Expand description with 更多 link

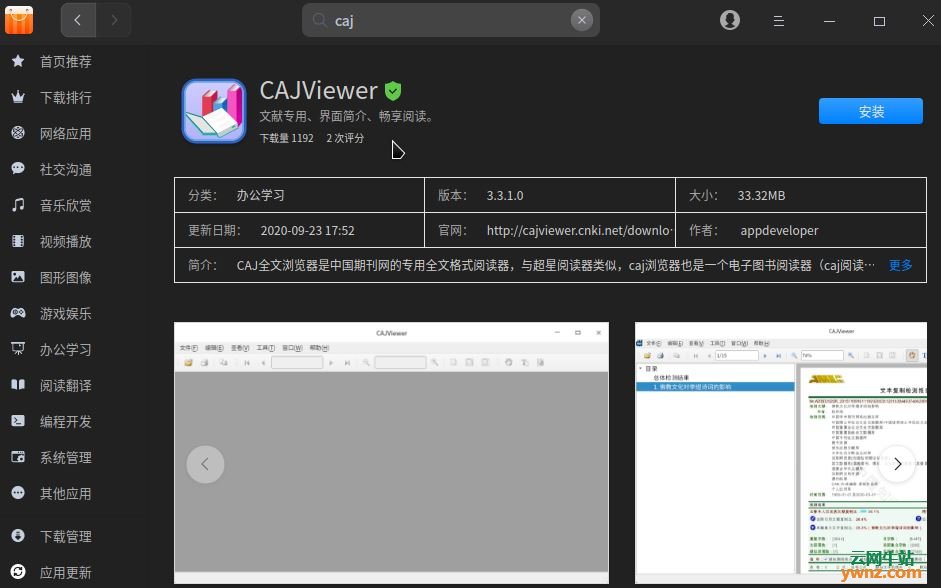[900, 265]
